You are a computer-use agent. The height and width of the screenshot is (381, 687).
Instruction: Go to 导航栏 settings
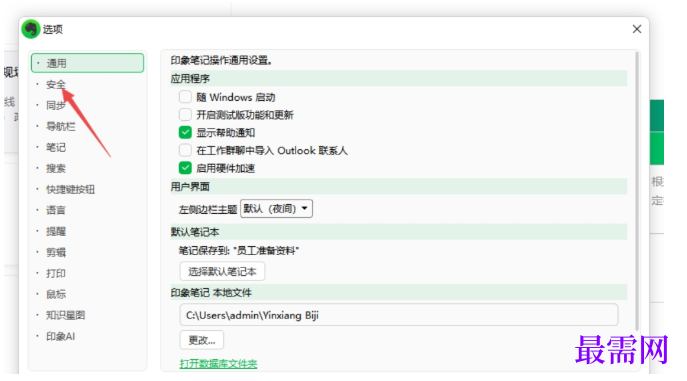[61, 126]
